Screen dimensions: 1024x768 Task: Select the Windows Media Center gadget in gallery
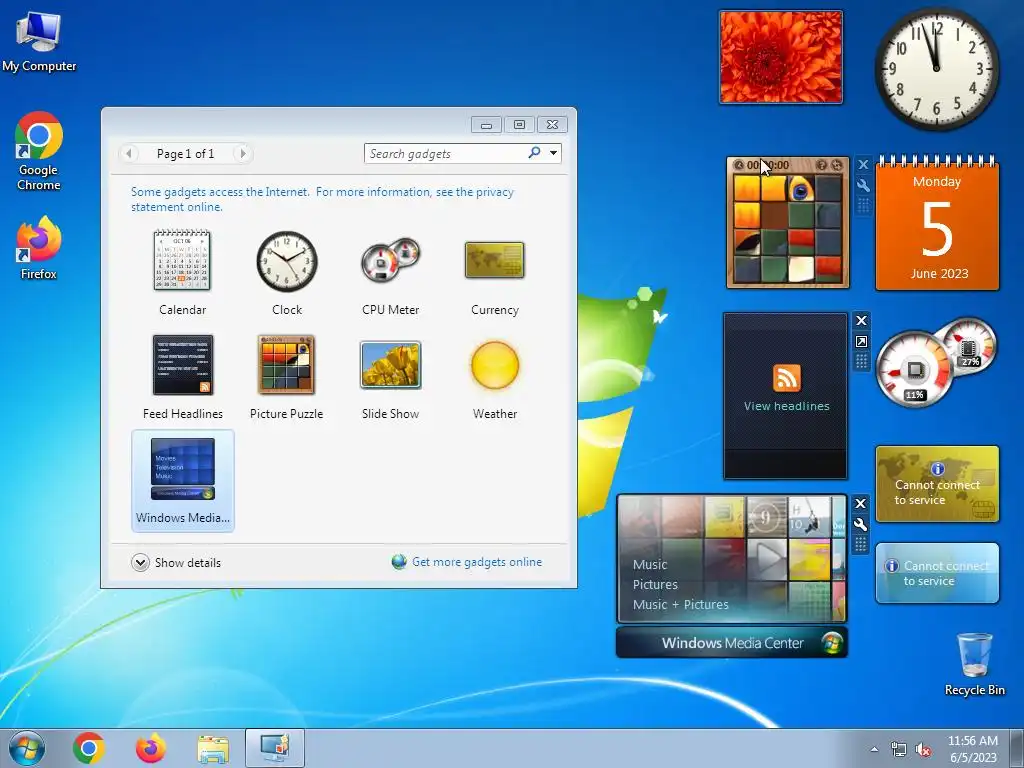(182, 481)
